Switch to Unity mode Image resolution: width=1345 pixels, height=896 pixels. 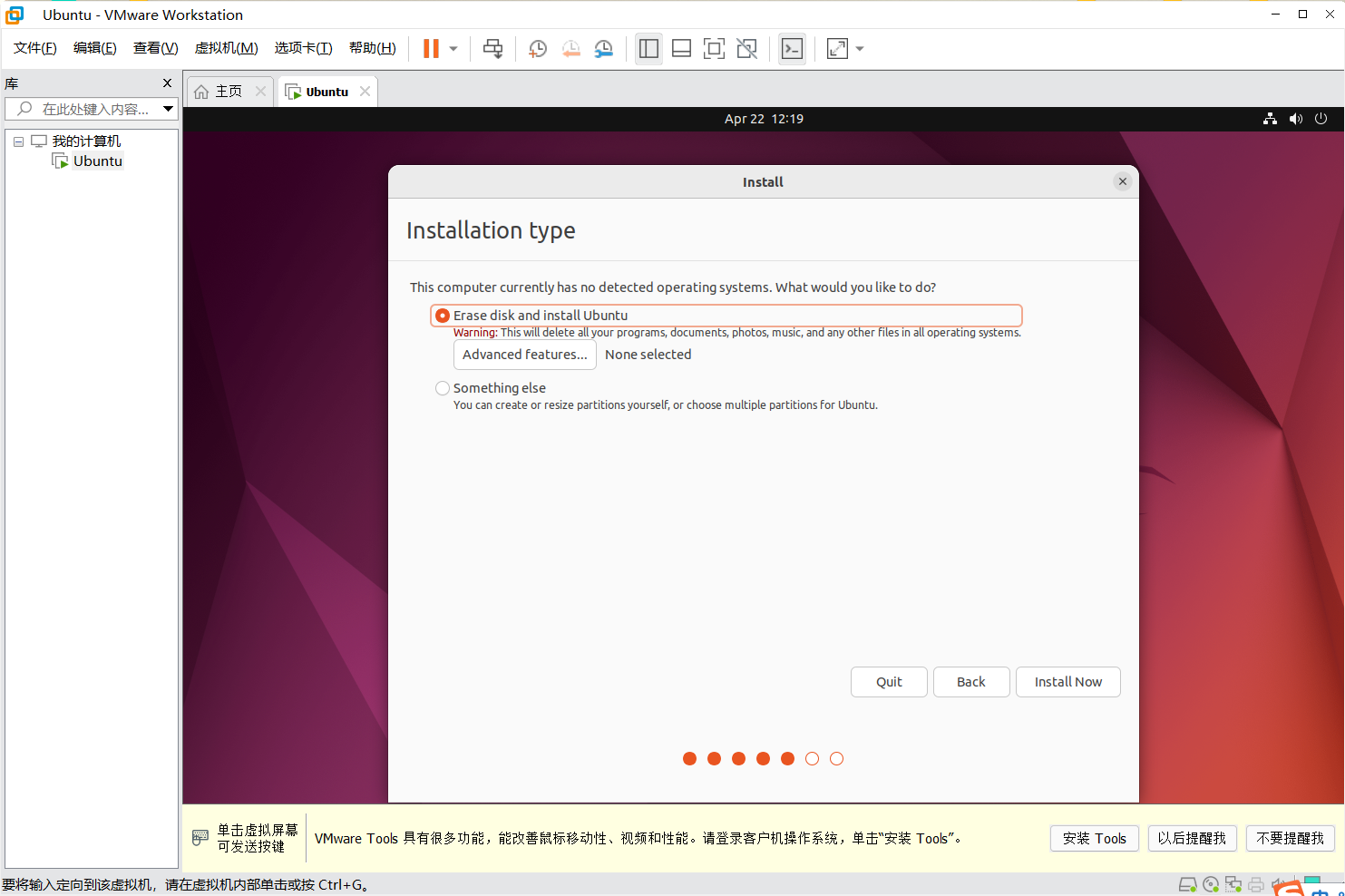[746, 49]
